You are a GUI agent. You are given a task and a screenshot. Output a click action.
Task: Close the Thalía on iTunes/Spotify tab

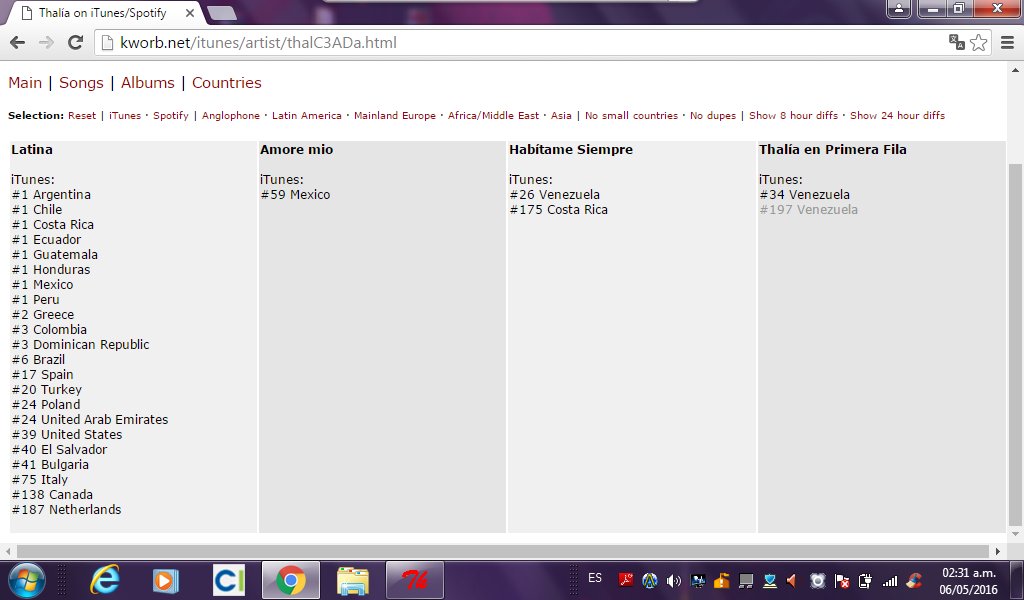190,13
